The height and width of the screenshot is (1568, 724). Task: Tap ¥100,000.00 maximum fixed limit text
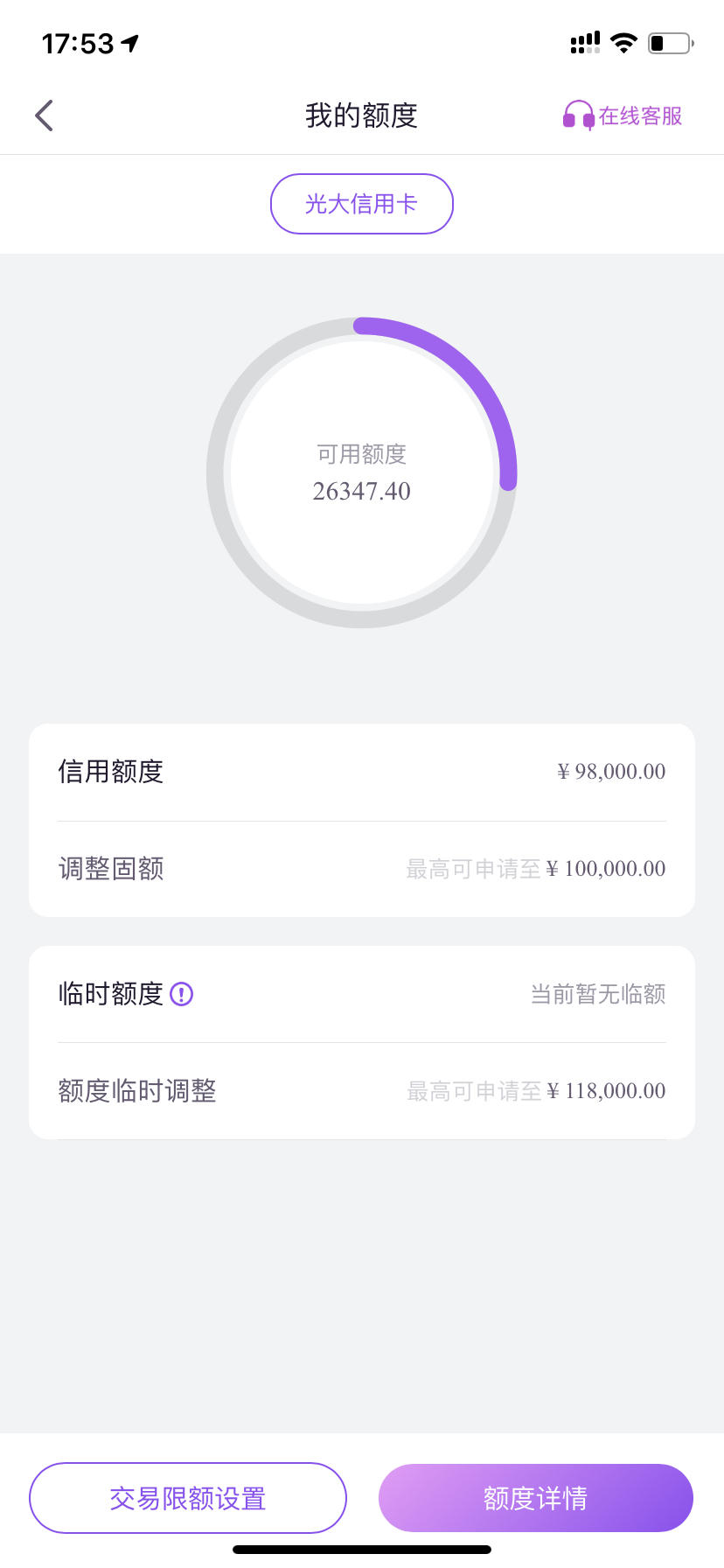click(x=606, y=869)
